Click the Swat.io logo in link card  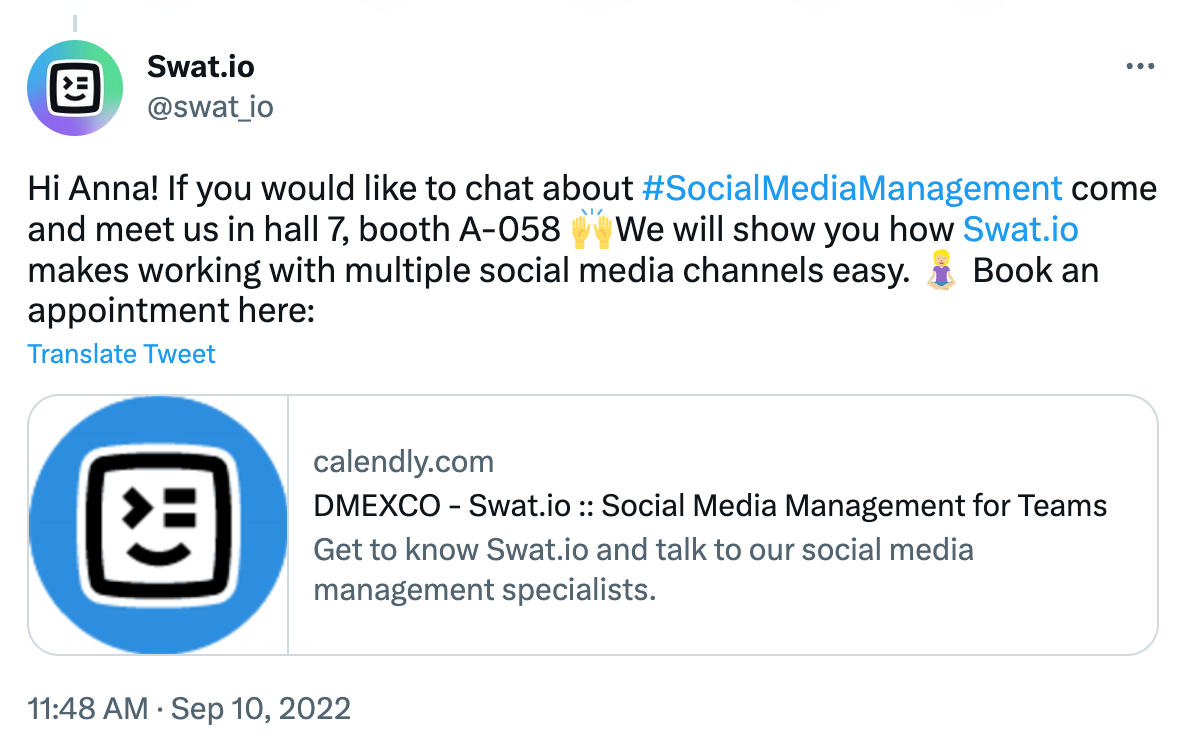[x=158, y=525]
